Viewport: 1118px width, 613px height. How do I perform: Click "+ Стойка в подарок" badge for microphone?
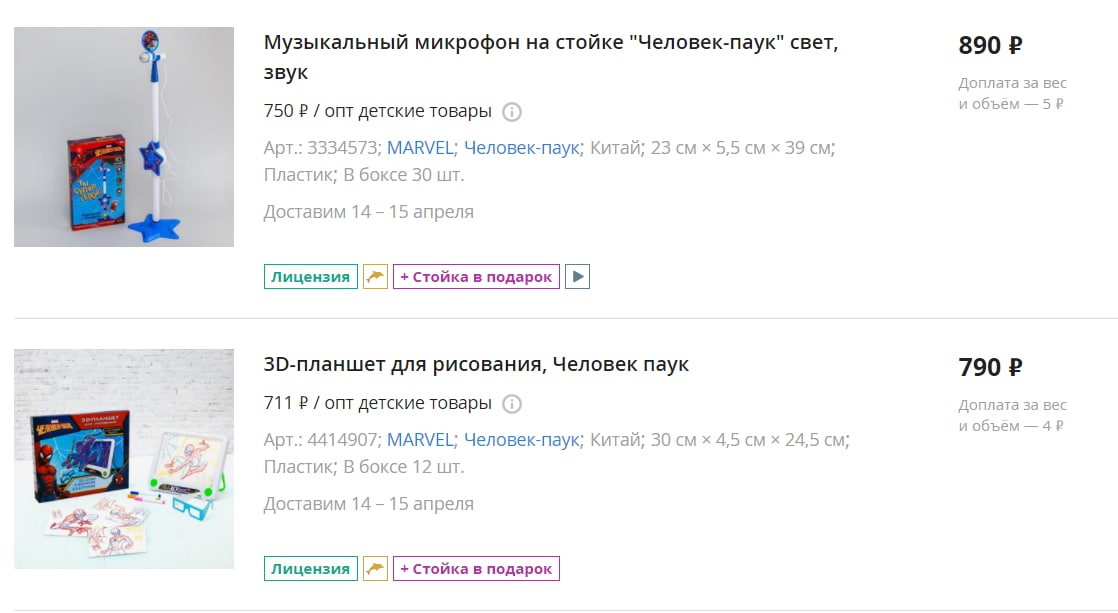point(476,277)
